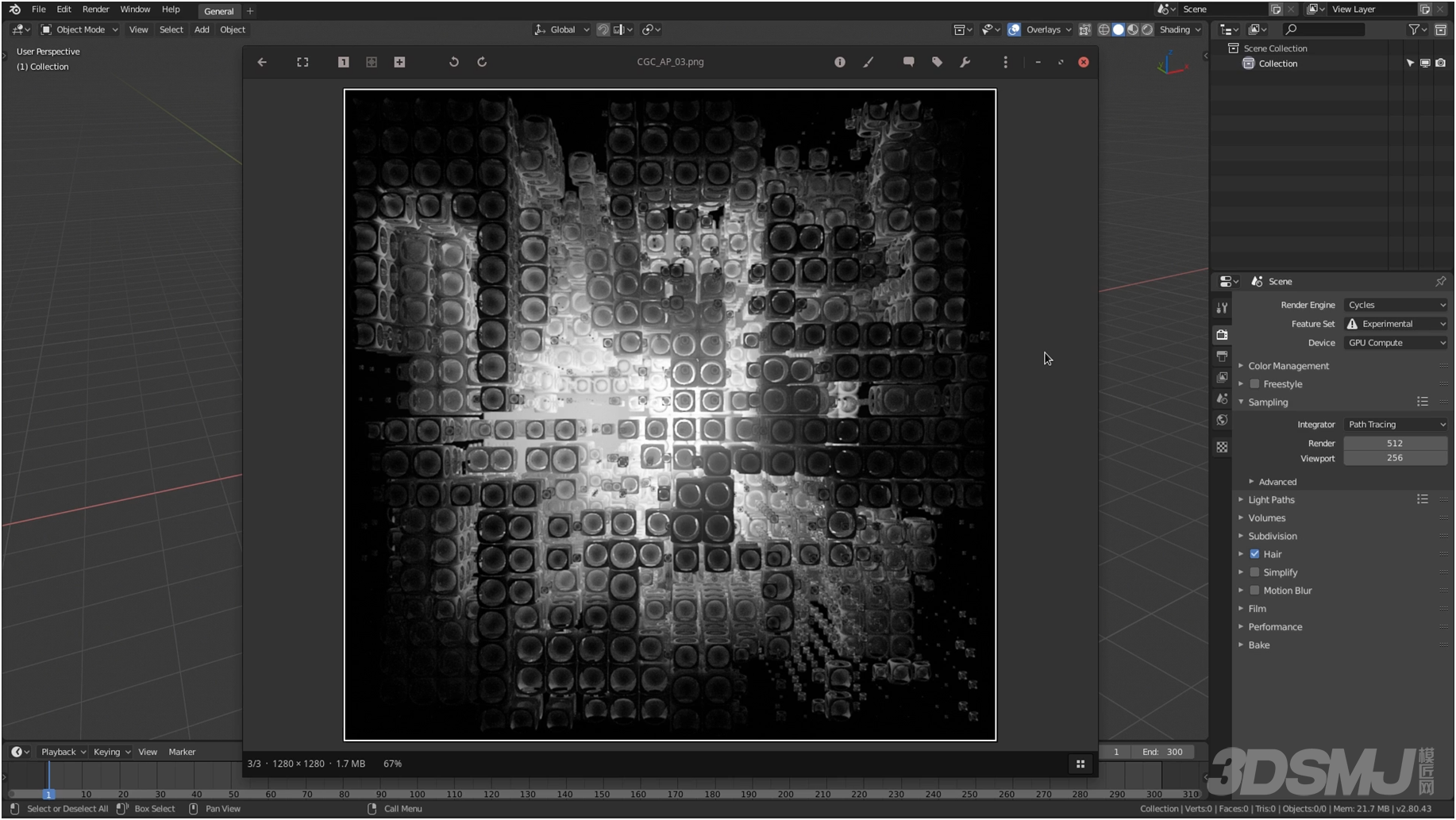
Task: Go back in the image viewer
Action: tap(262, 62)
